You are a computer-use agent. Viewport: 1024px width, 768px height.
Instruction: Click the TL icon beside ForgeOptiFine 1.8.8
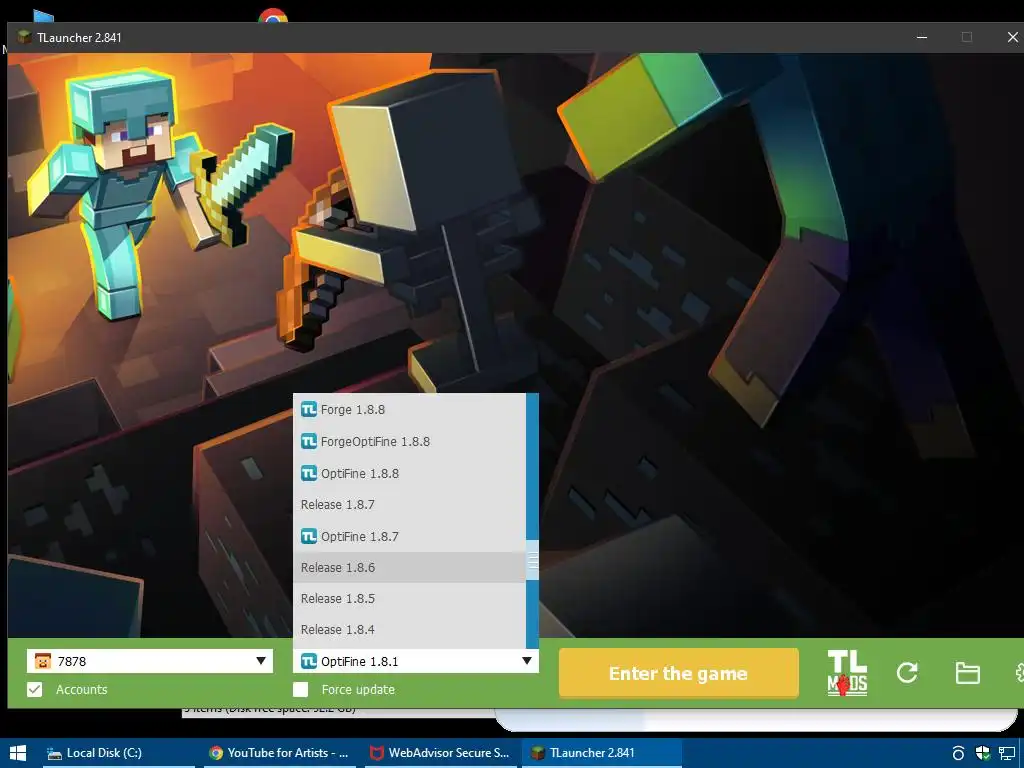pos(309,441)
